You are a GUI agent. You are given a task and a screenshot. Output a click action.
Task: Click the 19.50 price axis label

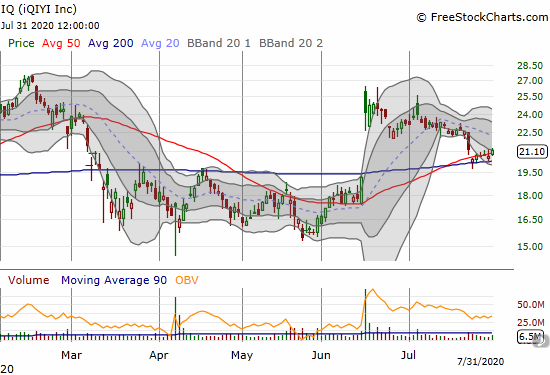pos(530,173)
